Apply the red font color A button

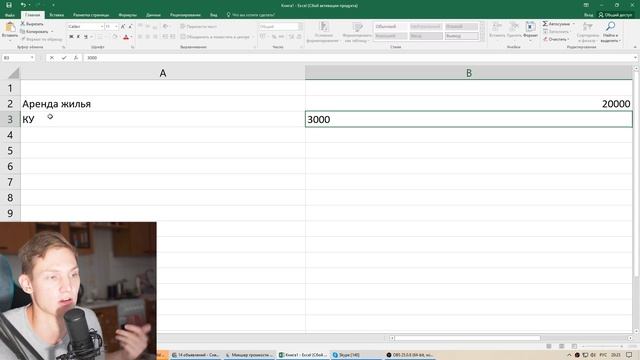pos(126,37)
